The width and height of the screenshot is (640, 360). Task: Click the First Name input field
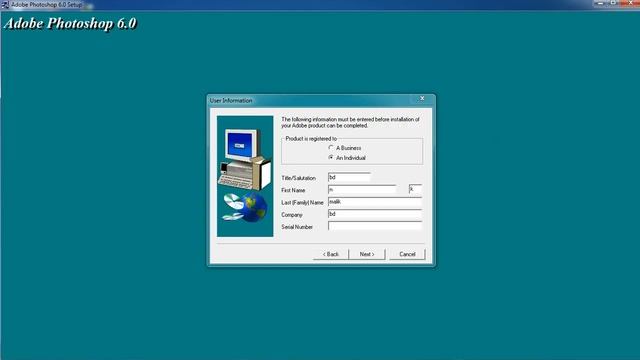tap(362, 190)
